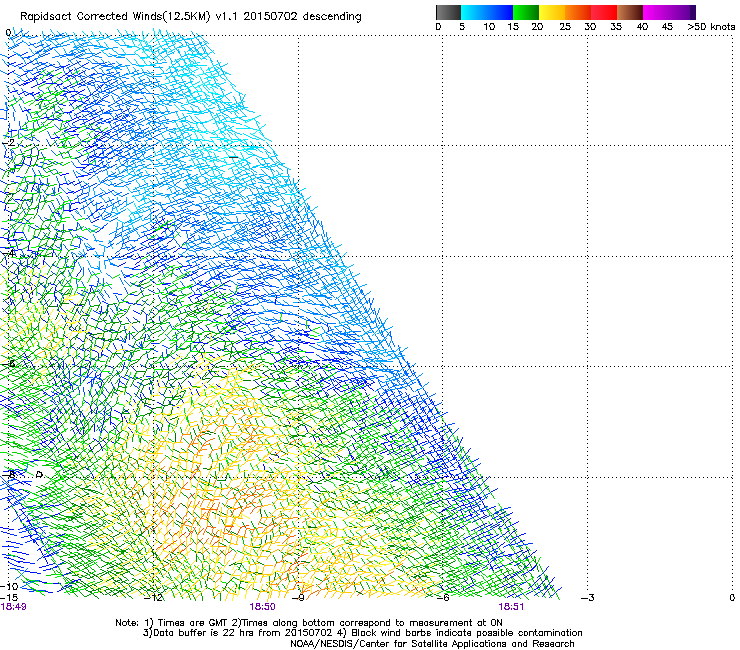Select the cyan-to-blue 5-15 knot legend swatch
The image size is (740, 650).
click(x=487, y=12)
